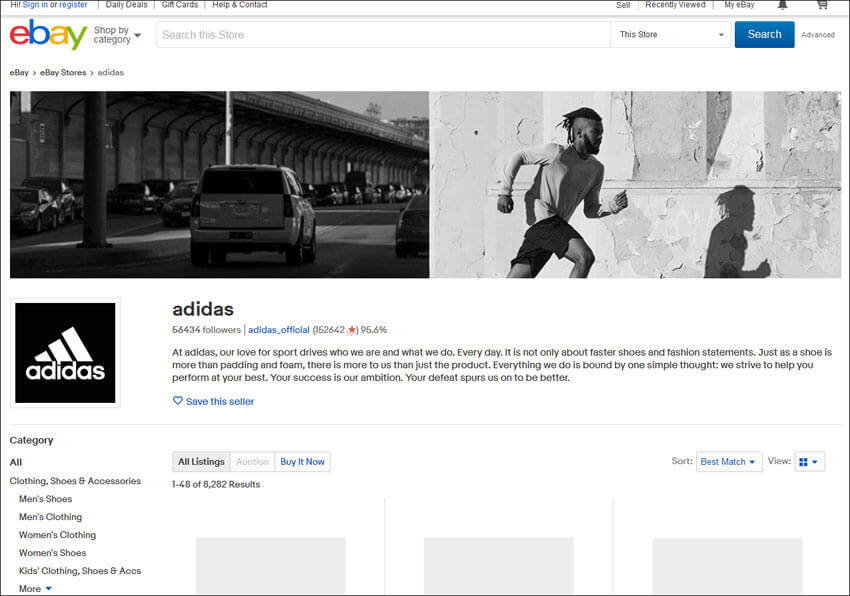Select the All Listings tab

pos(201,462)
